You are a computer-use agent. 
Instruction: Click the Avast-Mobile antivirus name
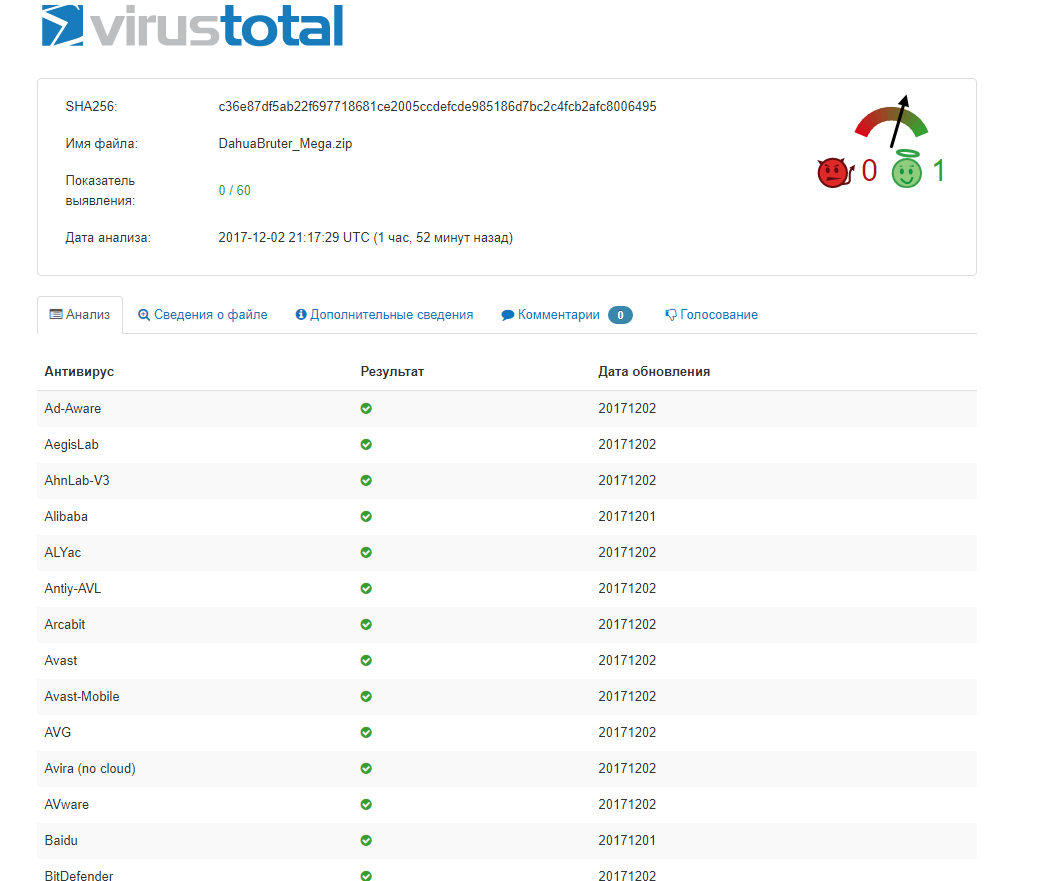point(82,697)
